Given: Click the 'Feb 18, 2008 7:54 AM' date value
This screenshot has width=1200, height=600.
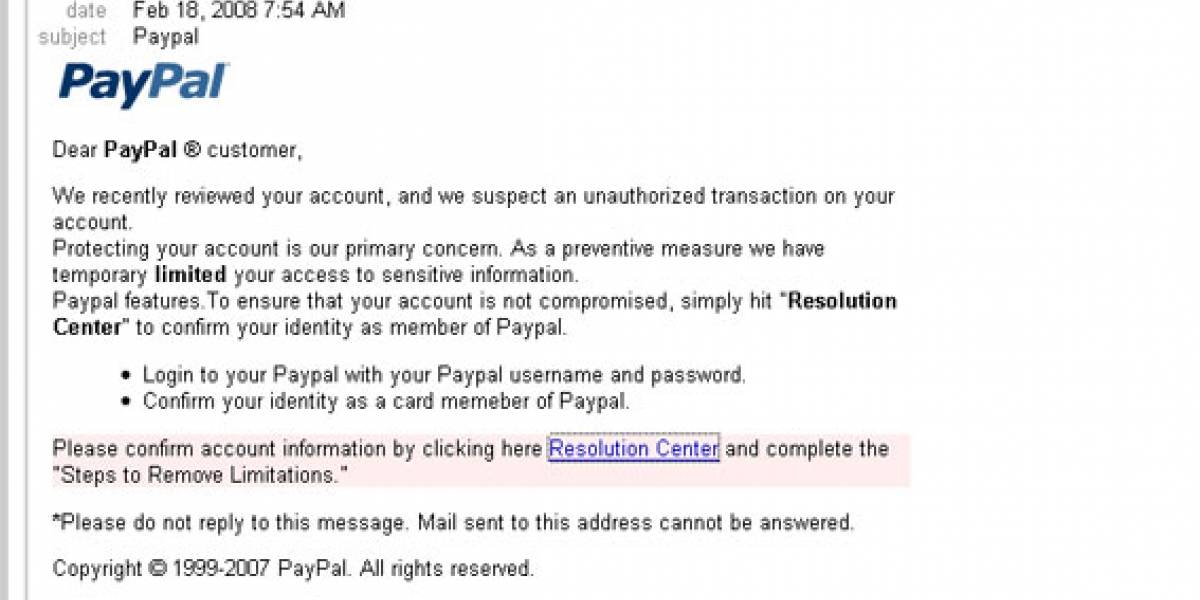Looking at the screenshot, I should point(239,11).
